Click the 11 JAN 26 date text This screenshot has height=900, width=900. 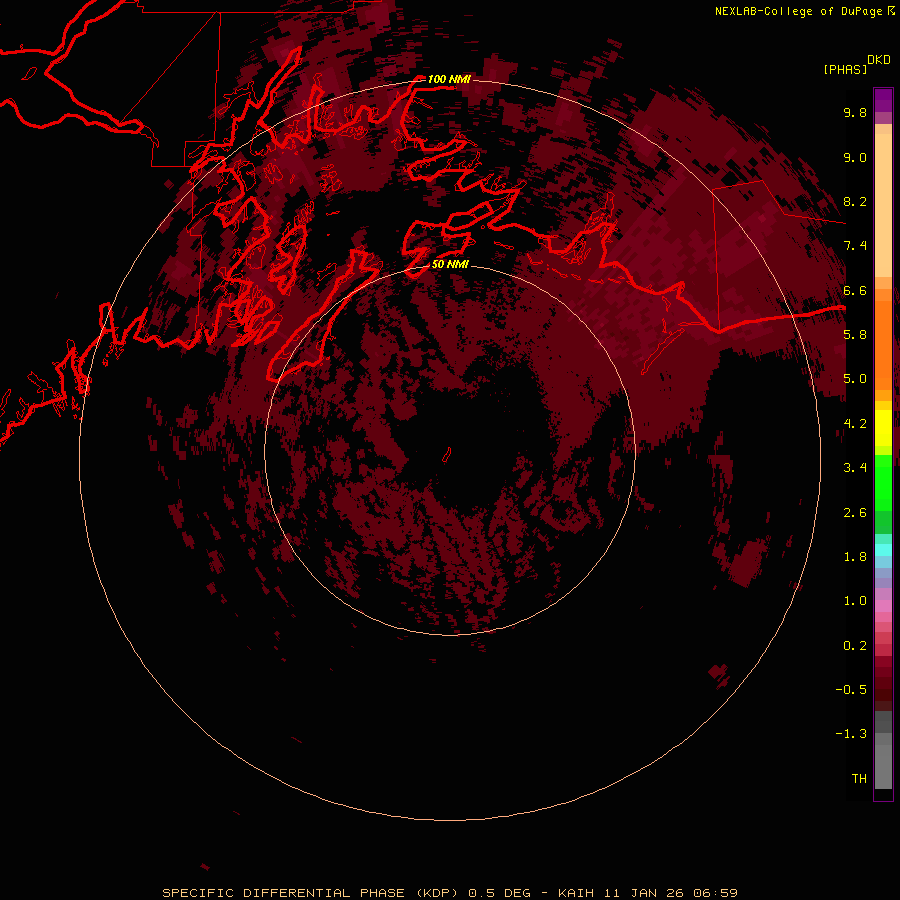[x=644, y=893]
